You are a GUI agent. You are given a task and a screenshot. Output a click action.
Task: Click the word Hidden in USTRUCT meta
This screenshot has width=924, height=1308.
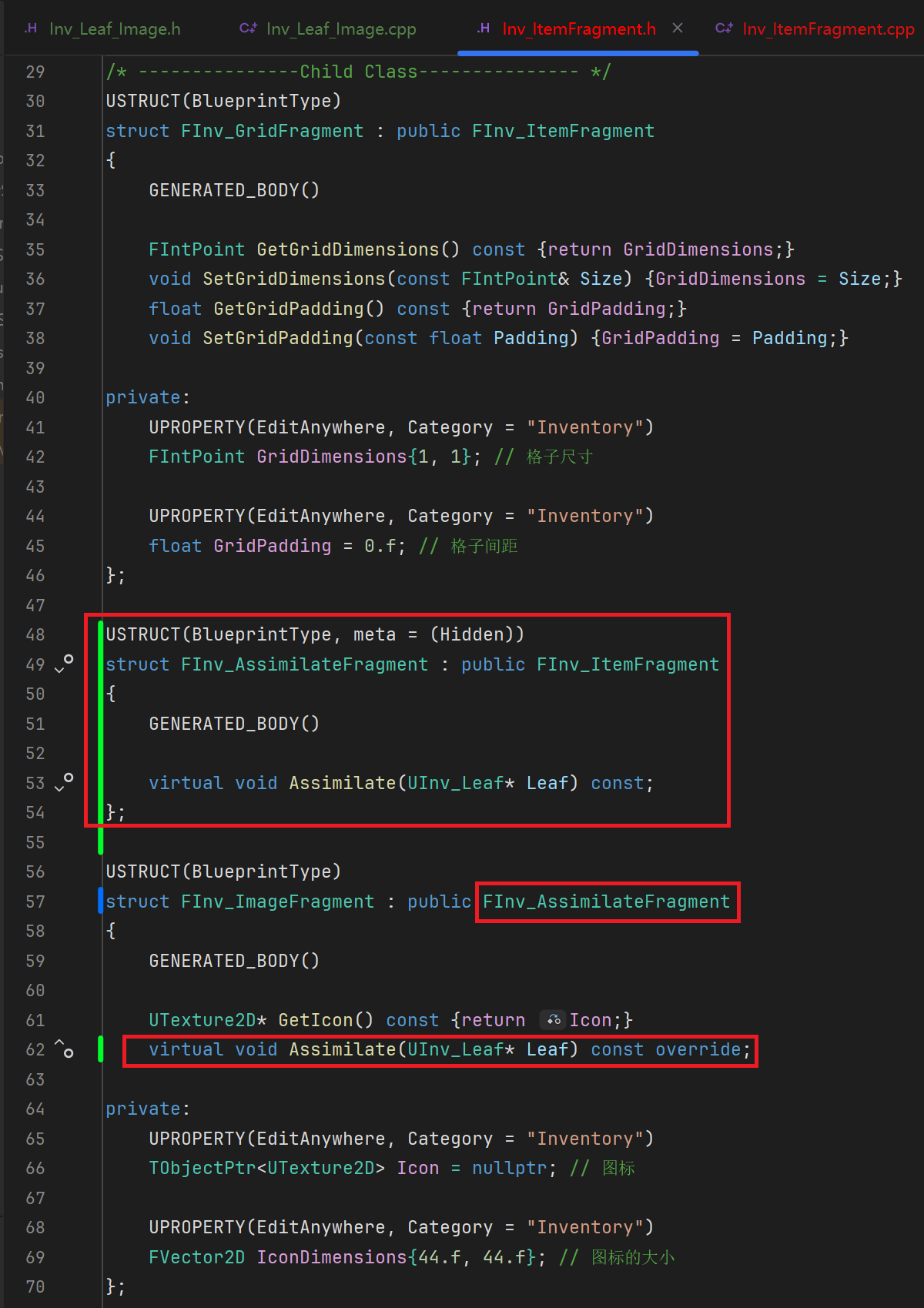click(x=472, y=634)
